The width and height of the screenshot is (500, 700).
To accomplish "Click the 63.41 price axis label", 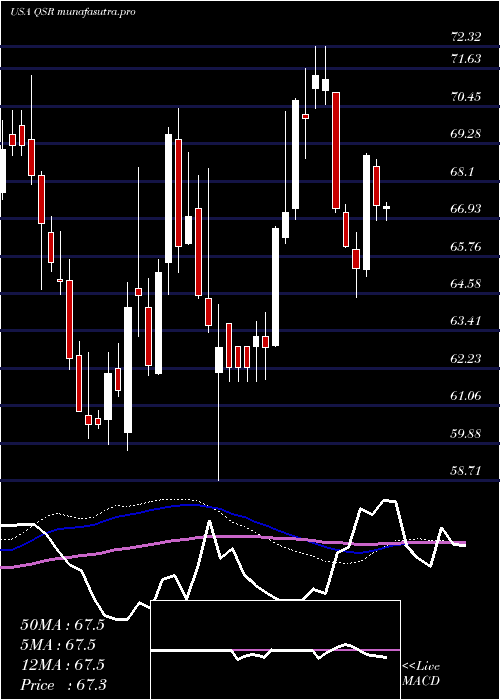I will (x=466, y=321).
